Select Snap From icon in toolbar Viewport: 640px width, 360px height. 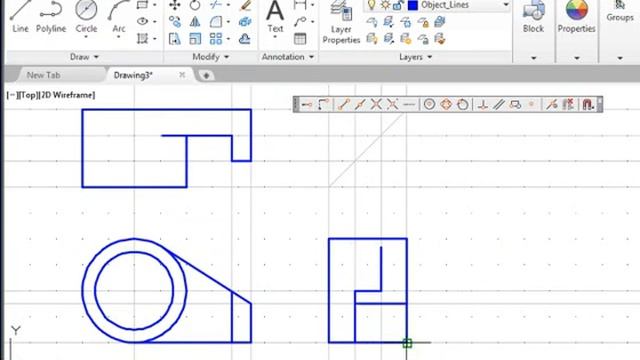click(x=323, y=105)
